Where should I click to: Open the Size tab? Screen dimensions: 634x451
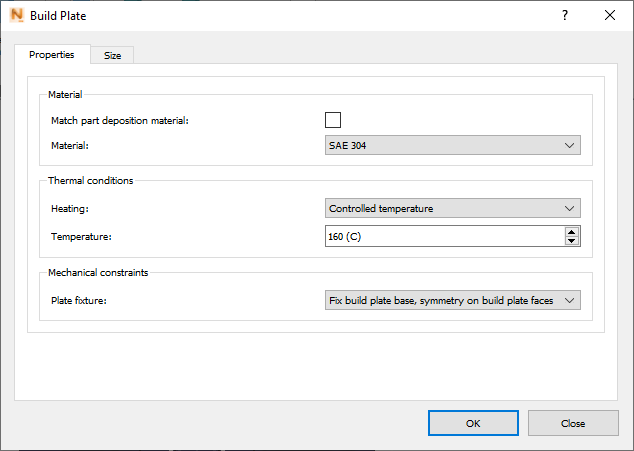(x=113, y=56)
